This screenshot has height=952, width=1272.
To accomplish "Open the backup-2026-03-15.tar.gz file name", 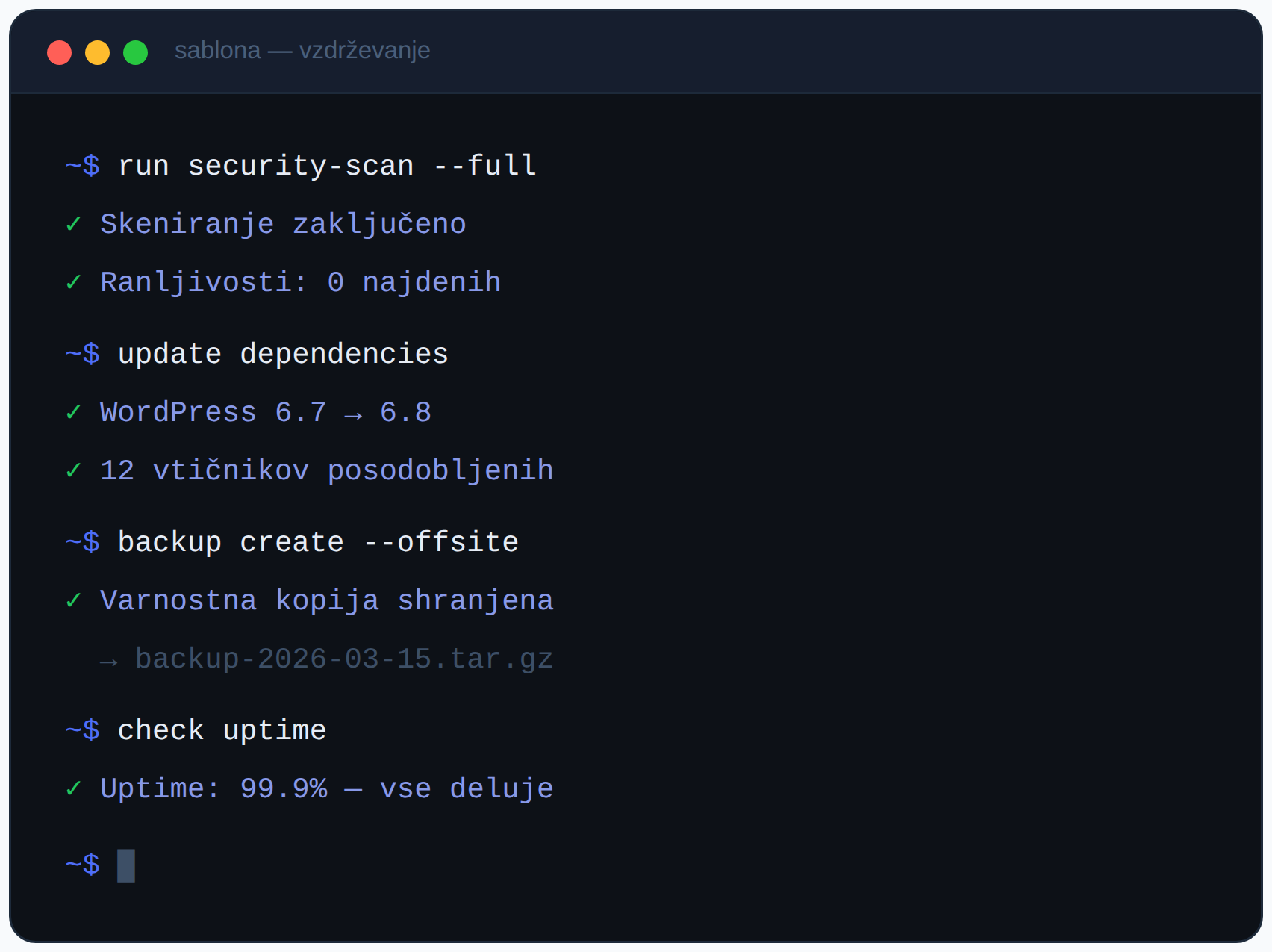I will click(x=344, y=659).
